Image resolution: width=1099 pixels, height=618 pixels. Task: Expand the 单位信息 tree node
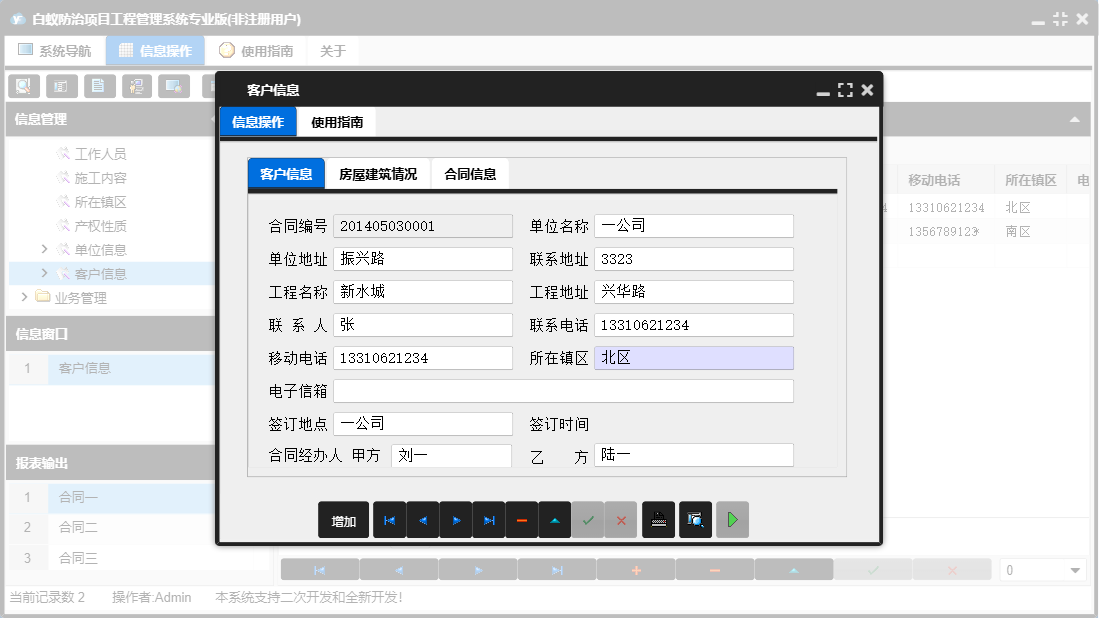click(x=43, y=249)
